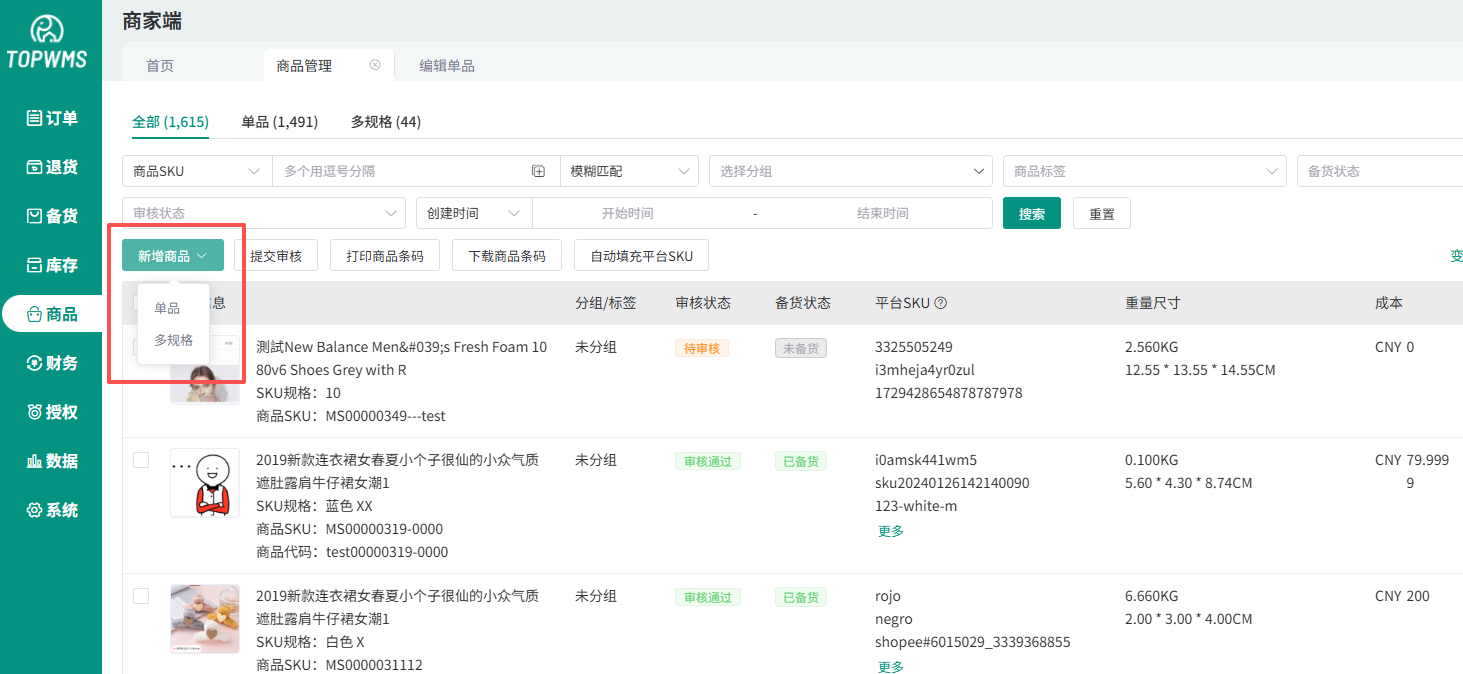
Task: Open the 财务 finance sidebar icon
Action: [34, 363]
